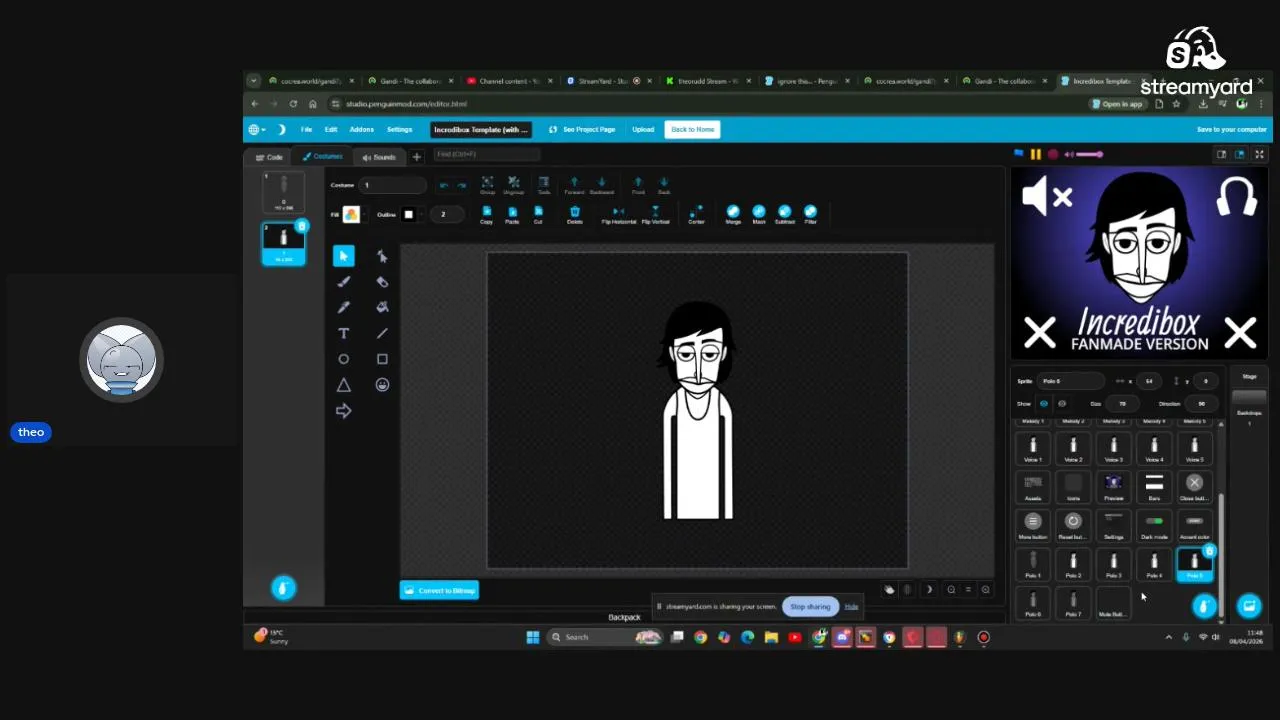The image size is (1280, 720).
Task: Click the Upload button
Action: [x=643, y=129]
